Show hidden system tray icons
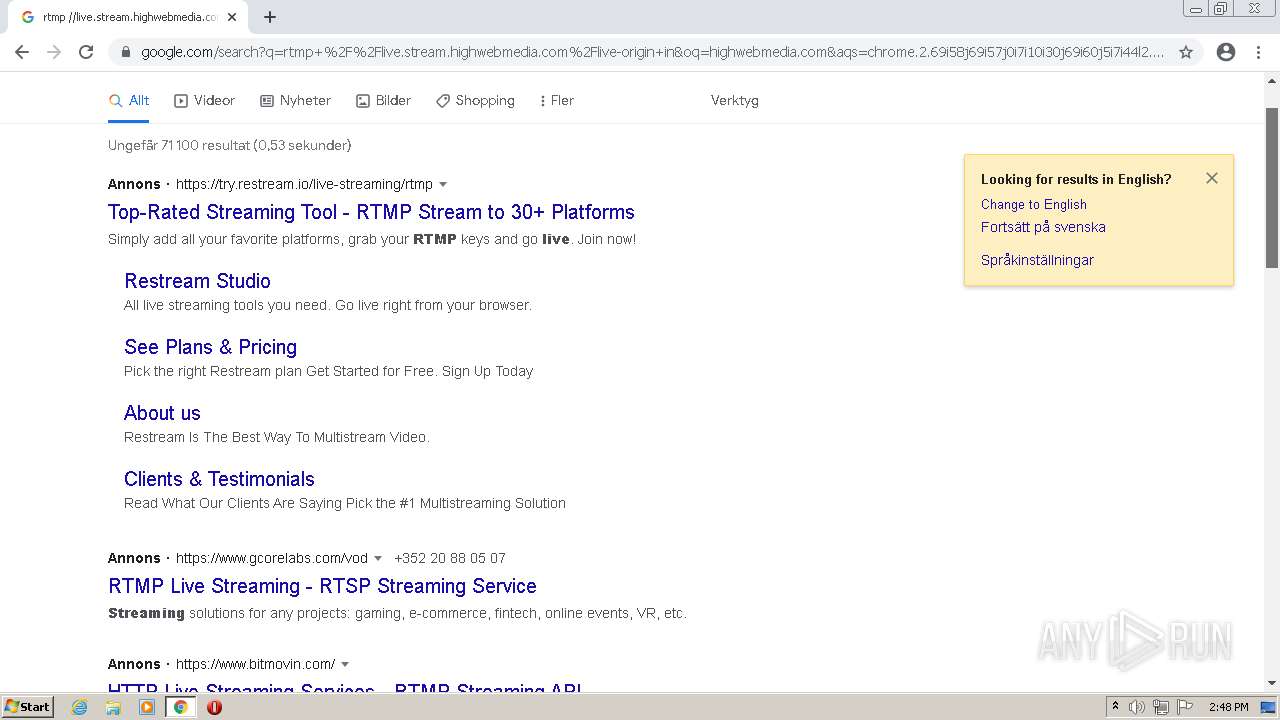The height and width of the screenshot is (720, 1280). click(1115, 707)
